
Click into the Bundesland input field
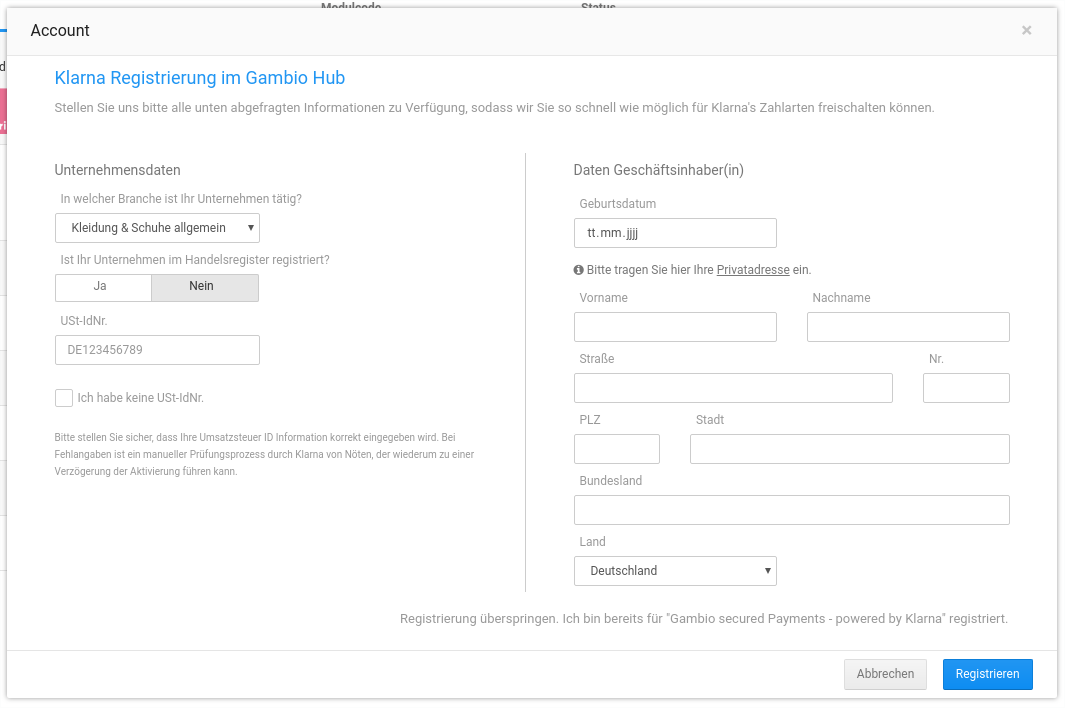coord(791,509)
